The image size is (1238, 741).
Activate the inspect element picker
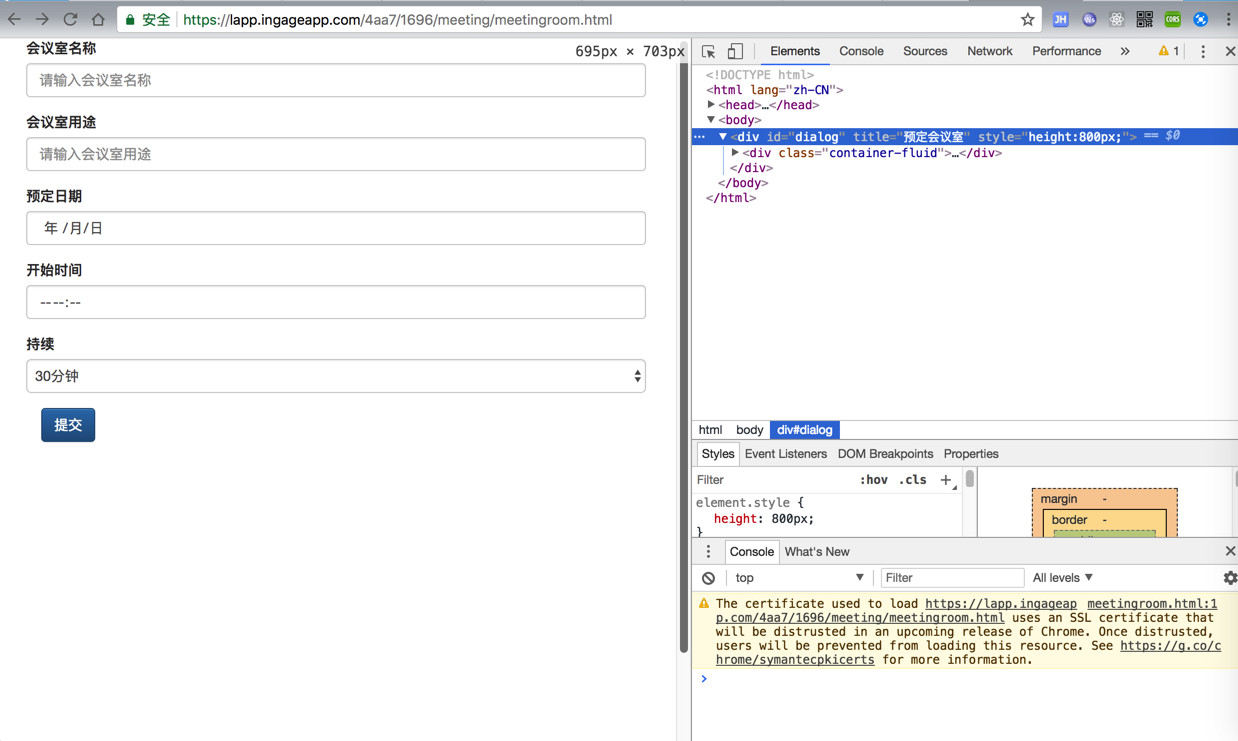coord(708,51)
